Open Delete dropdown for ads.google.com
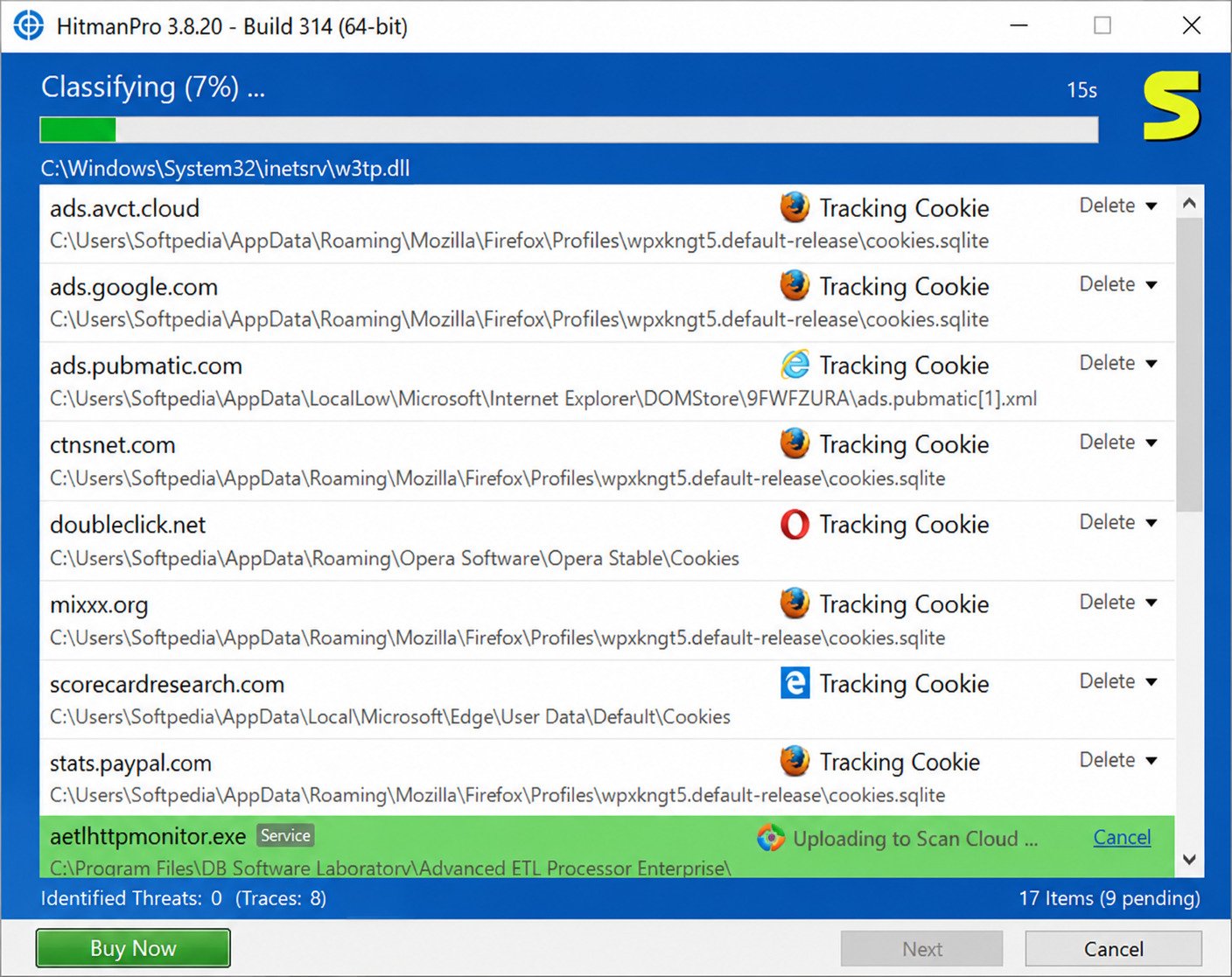Image resolution: width=1232 pixels, height=977 pixels. [1117, 284]
